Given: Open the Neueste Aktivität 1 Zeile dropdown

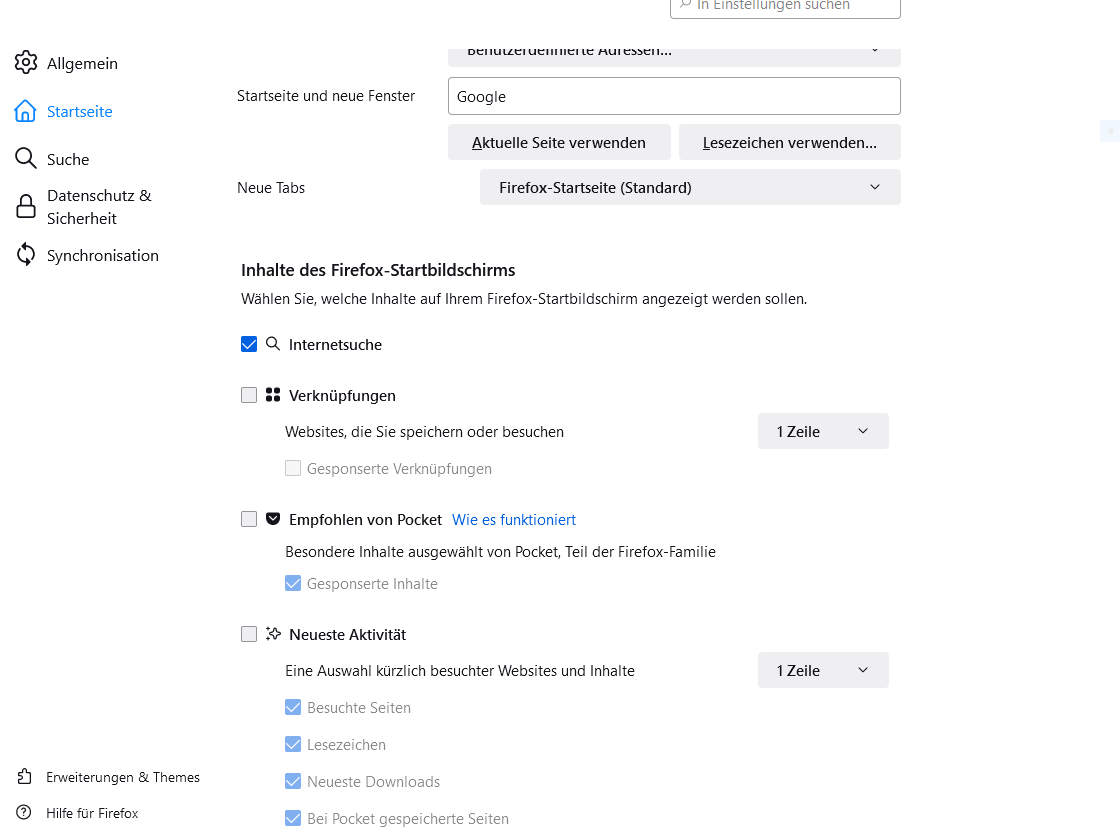Looking at the screenshot, I should (823, 670).
